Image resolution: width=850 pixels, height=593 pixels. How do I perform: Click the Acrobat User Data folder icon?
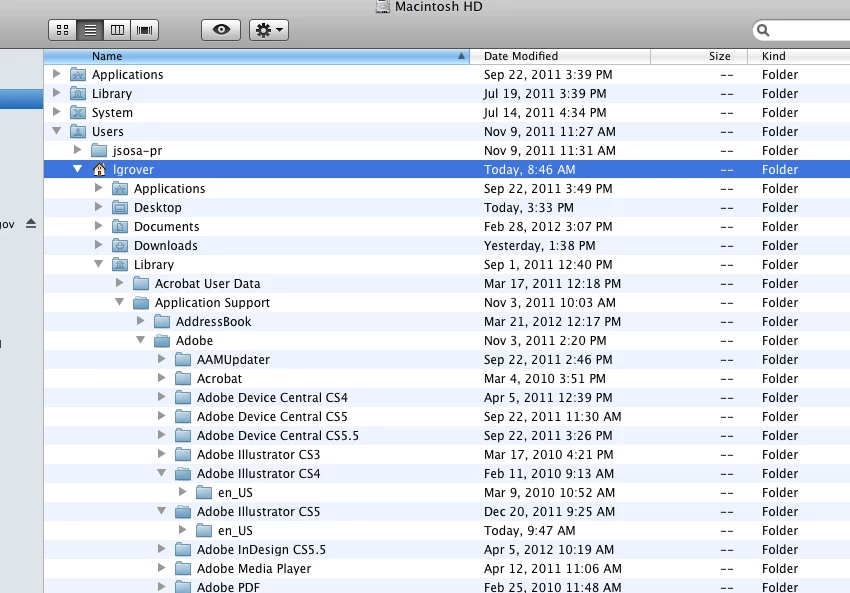coord(141,283)
